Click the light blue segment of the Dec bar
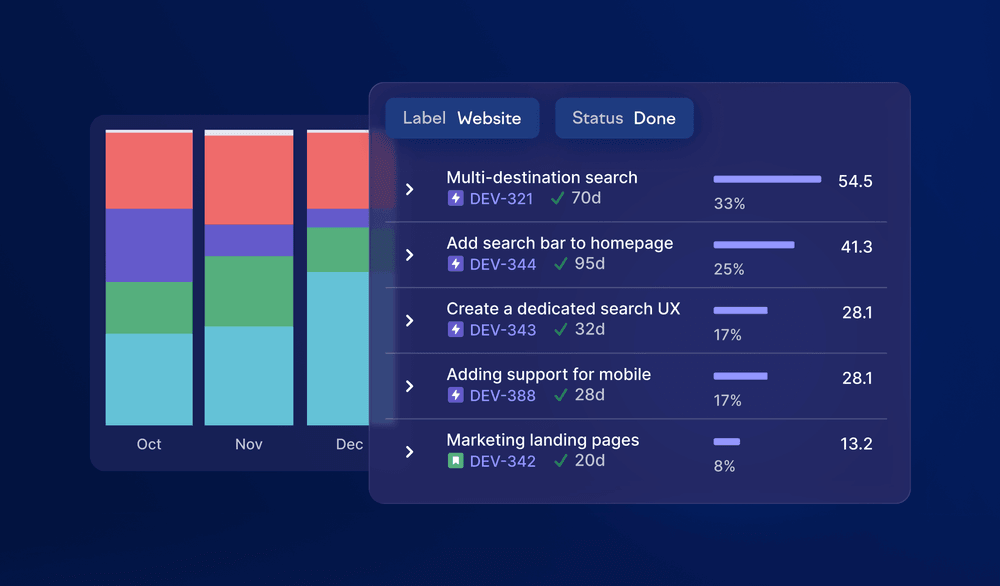Viewport: 1000px width, 586px height. pyautogui.click(x=337, y=348)
